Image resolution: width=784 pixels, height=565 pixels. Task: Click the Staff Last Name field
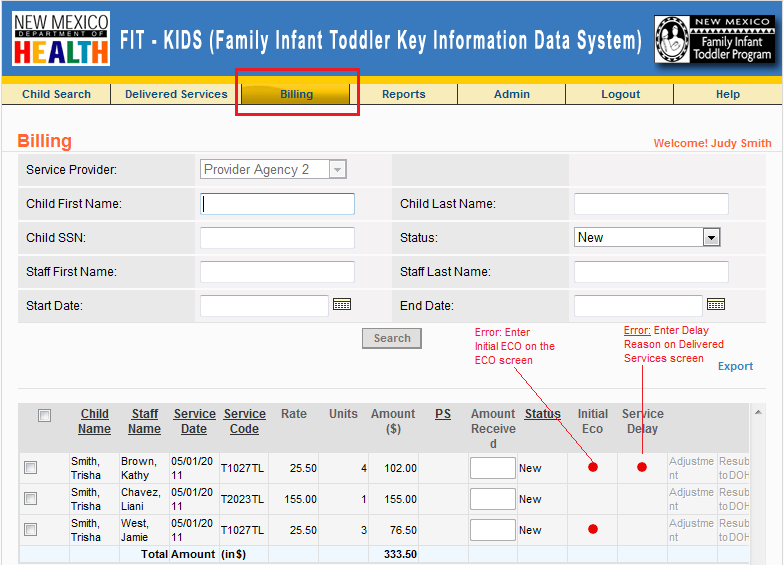[x=651, y=272]
